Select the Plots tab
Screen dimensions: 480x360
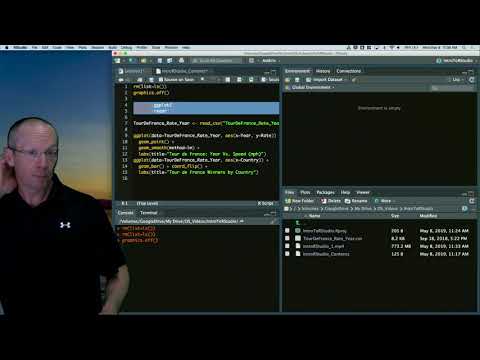(x=305, y=192)
